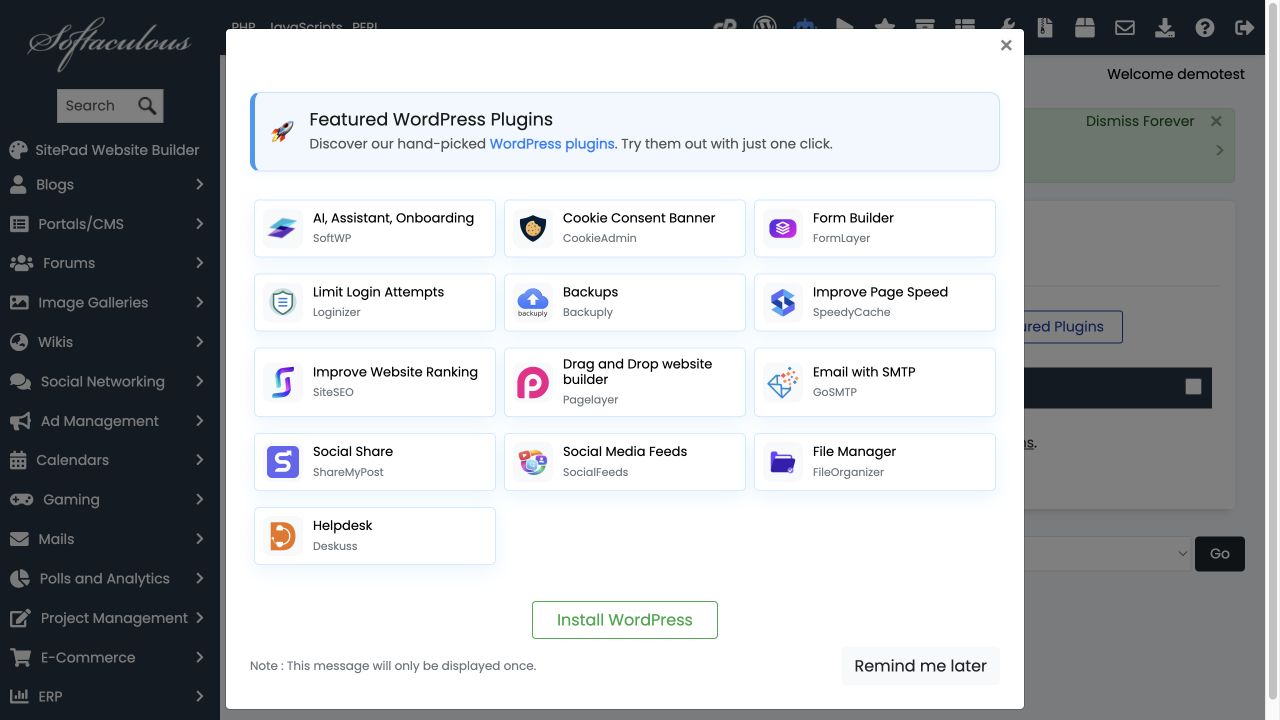Click the CookieAdmin shield icon
This screenshot has width=1280, height=720.
tap(533, 228)
